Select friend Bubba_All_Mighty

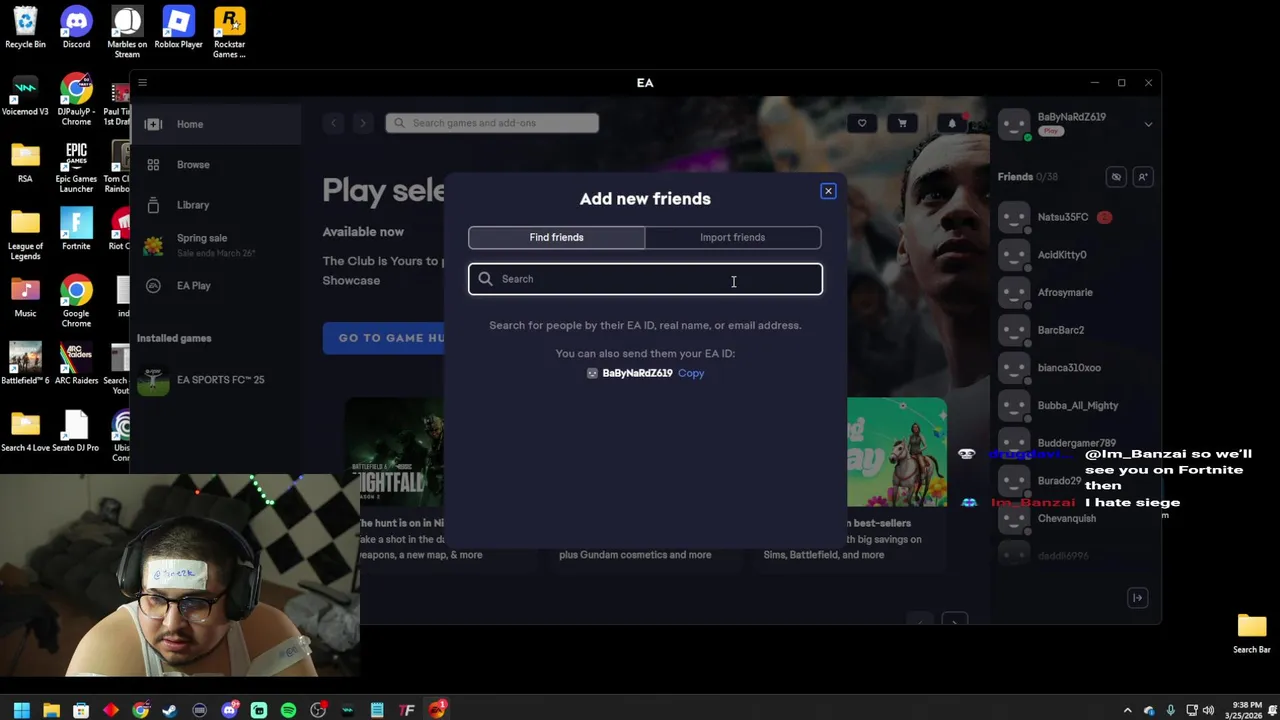pyautogui.click(x=1076, y=406)
